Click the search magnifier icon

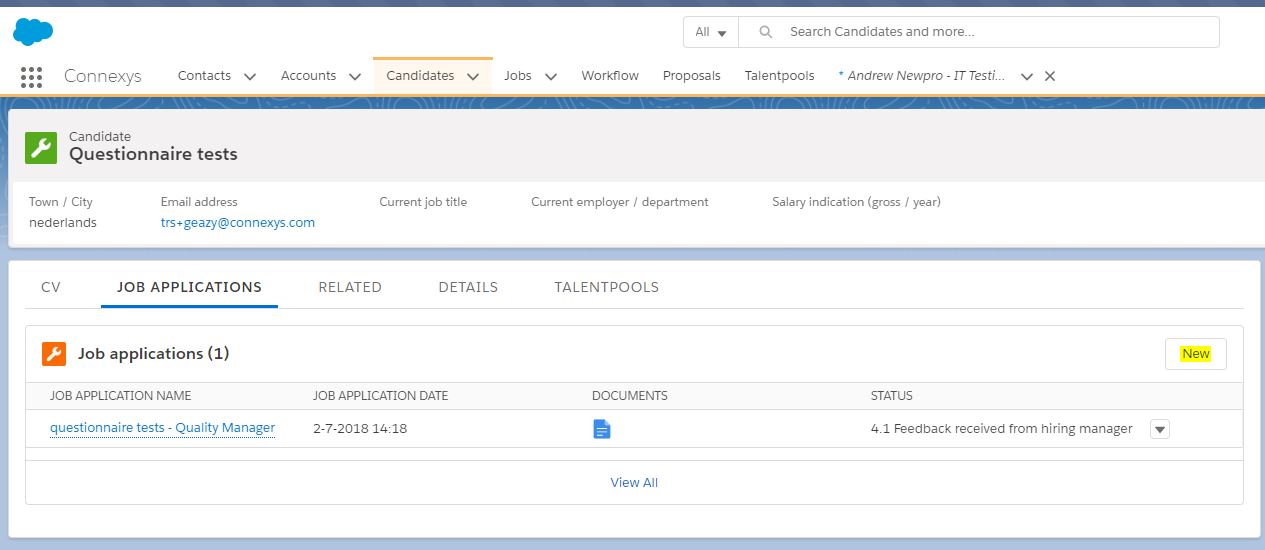766,32
